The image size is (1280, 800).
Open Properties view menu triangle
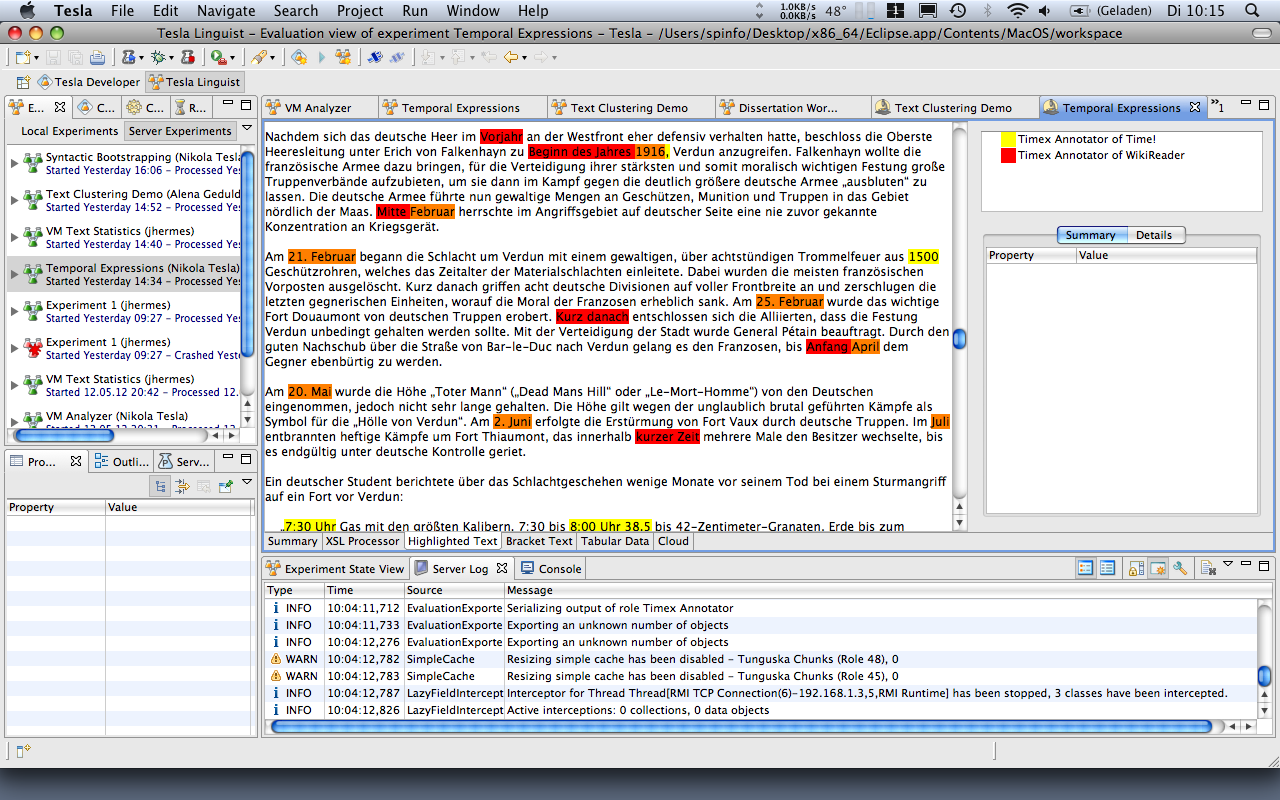[x=246, y=484]
